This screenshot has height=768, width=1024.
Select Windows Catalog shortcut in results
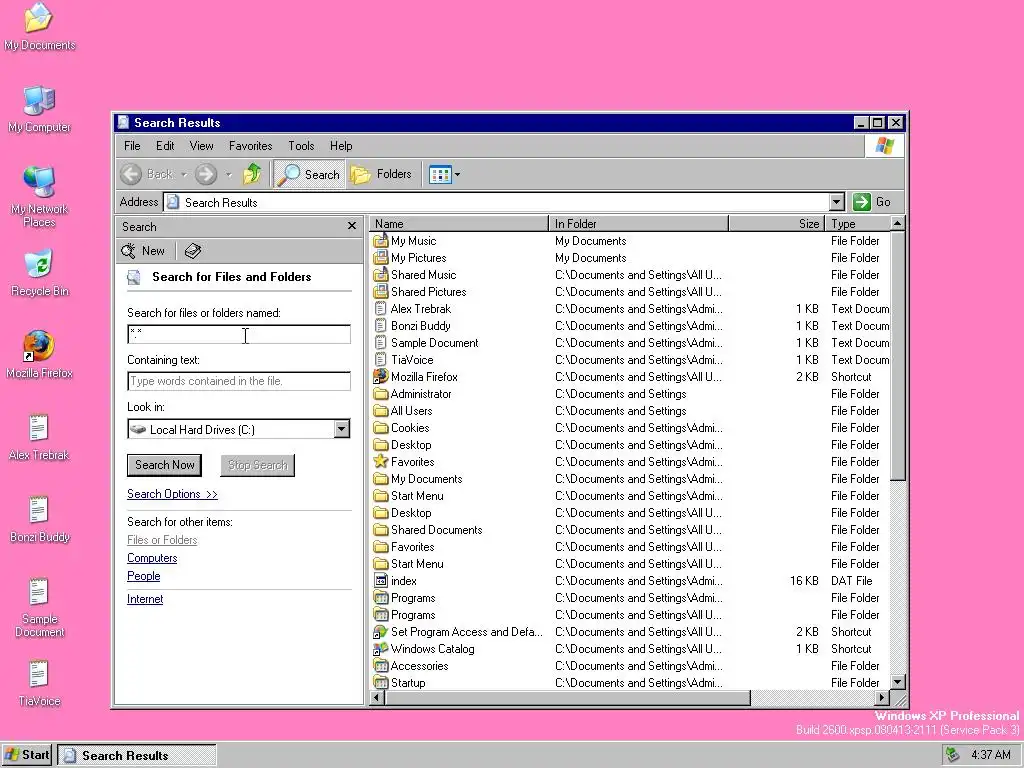tap(432, 648)
